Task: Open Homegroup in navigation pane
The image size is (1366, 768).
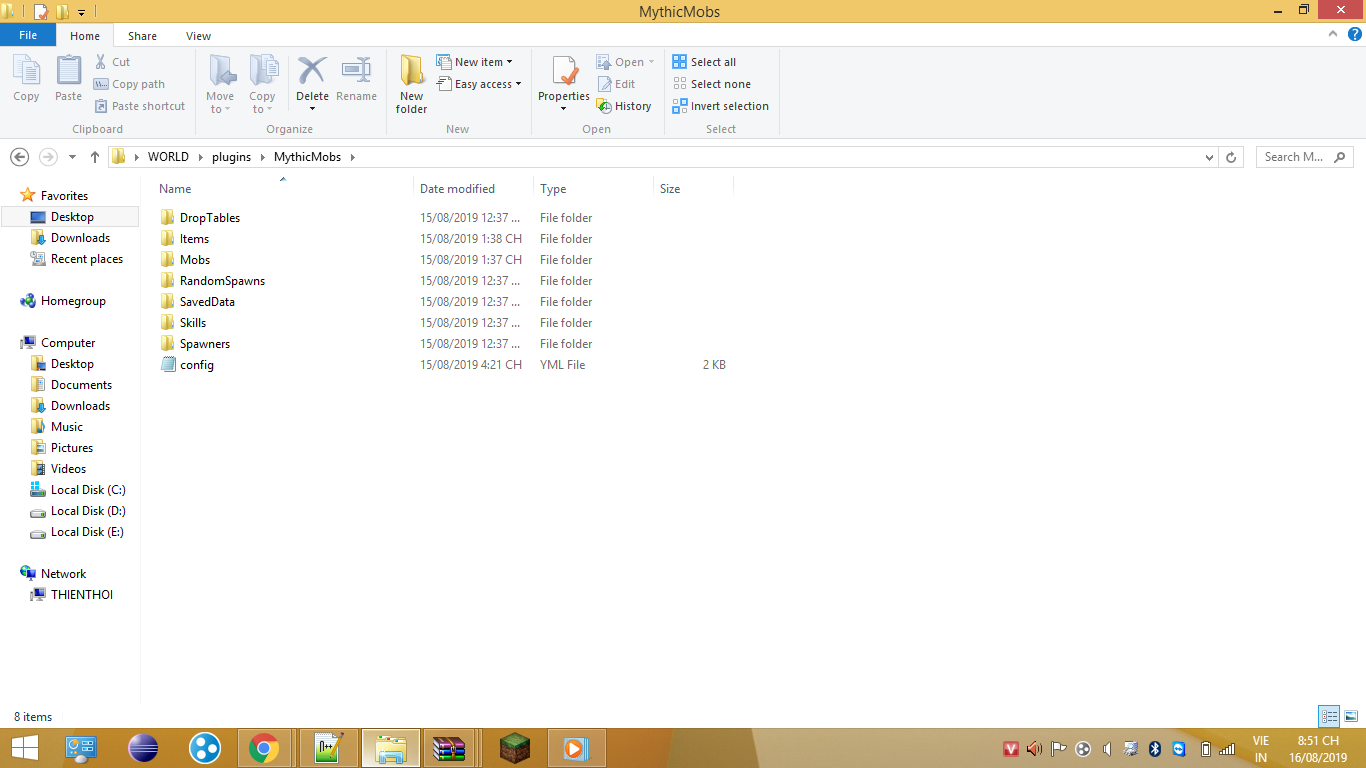Action: [x=73, y=301]
